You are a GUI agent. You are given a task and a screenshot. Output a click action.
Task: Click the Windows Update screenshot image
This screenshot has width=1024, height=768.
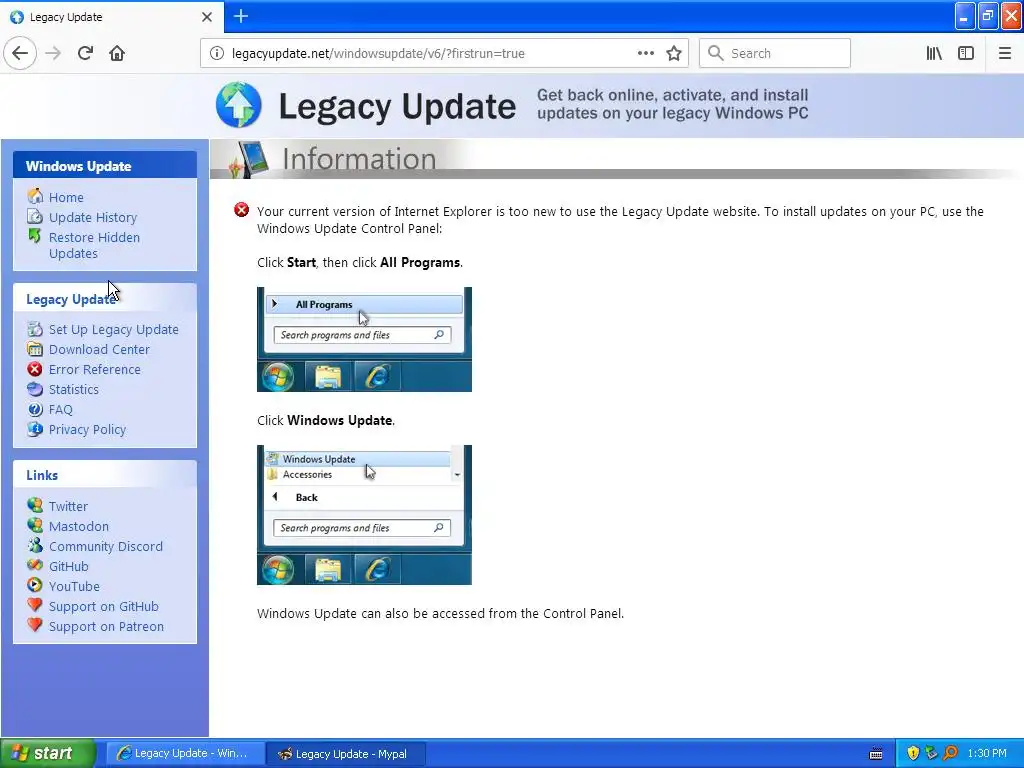click(364, 515)
